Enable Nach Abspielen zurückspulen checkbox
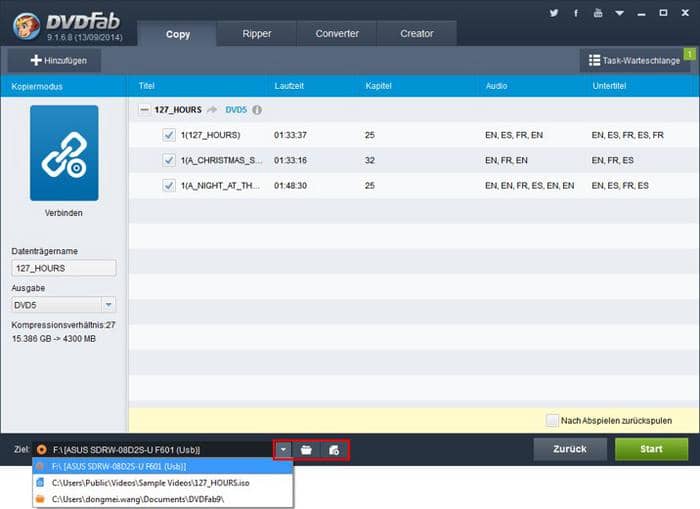The width and height of the screenshot is (700, 509). pyautogui.click(x=552, y=421)
